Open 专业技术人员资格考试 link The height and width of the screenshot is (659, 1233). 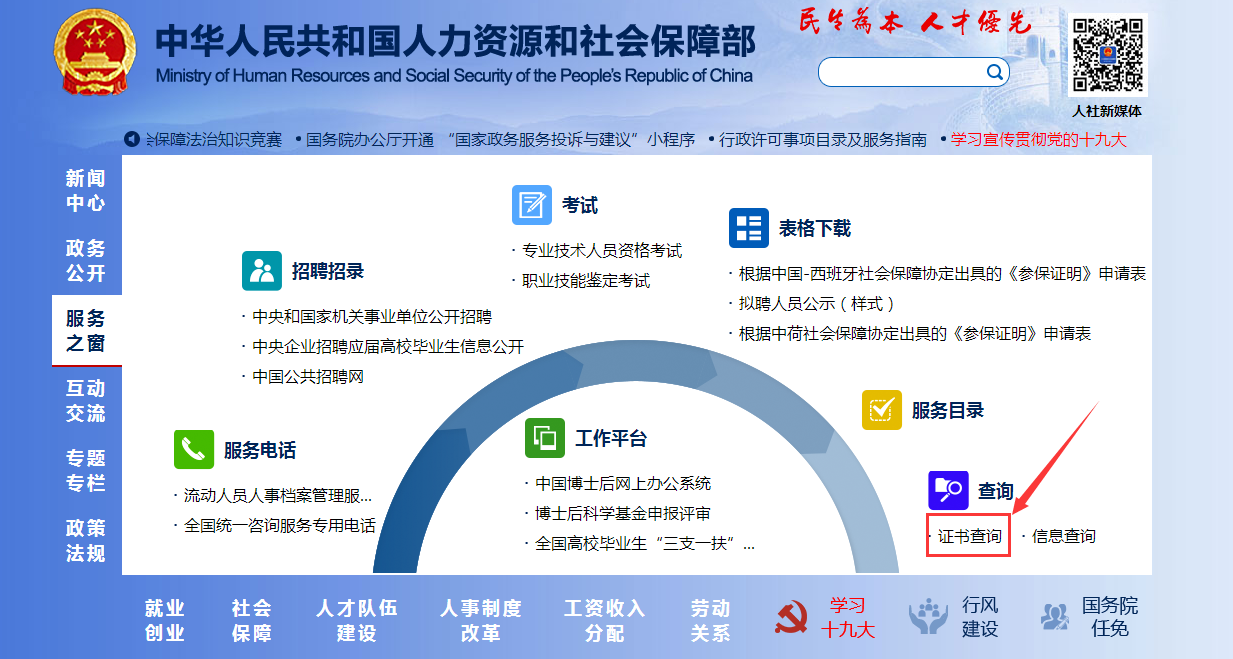tap(602, 250)
